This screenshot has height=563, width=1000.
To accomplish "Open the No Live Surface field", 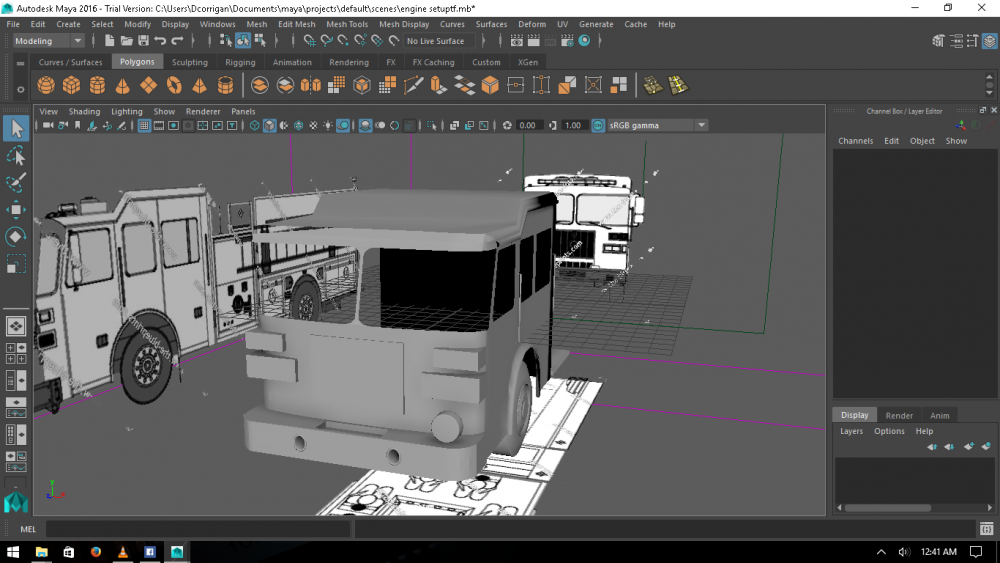I will point(436,41).
